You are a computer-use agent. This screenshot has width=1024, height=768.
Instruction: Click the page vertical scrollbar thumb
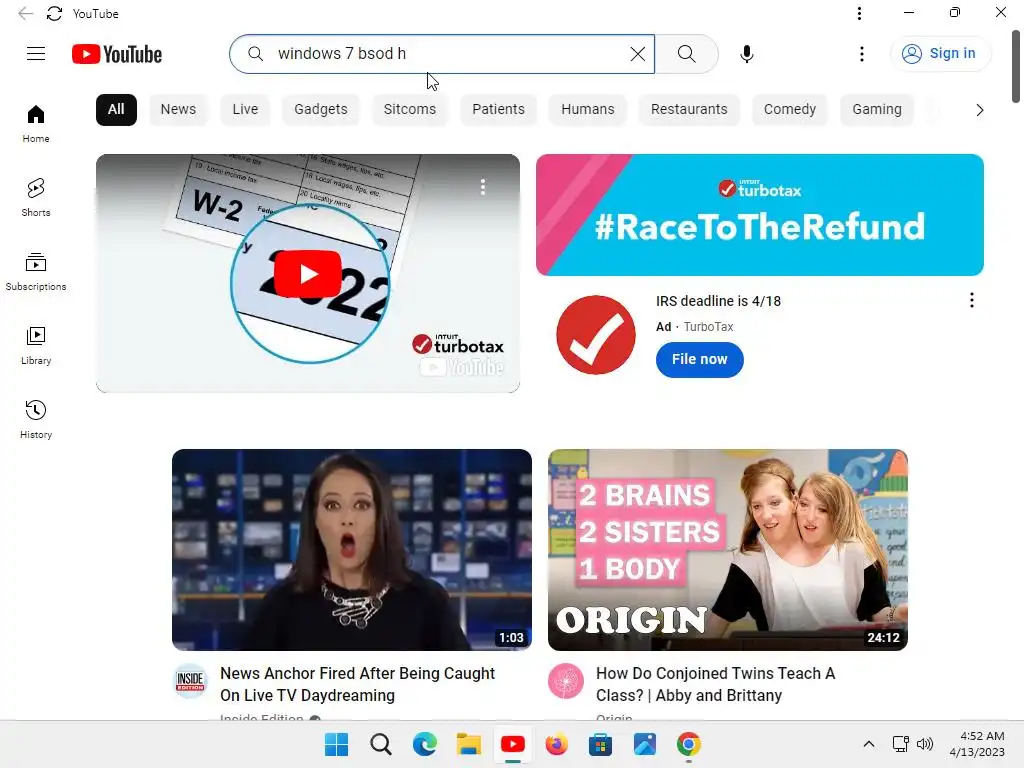point(1016,67)
